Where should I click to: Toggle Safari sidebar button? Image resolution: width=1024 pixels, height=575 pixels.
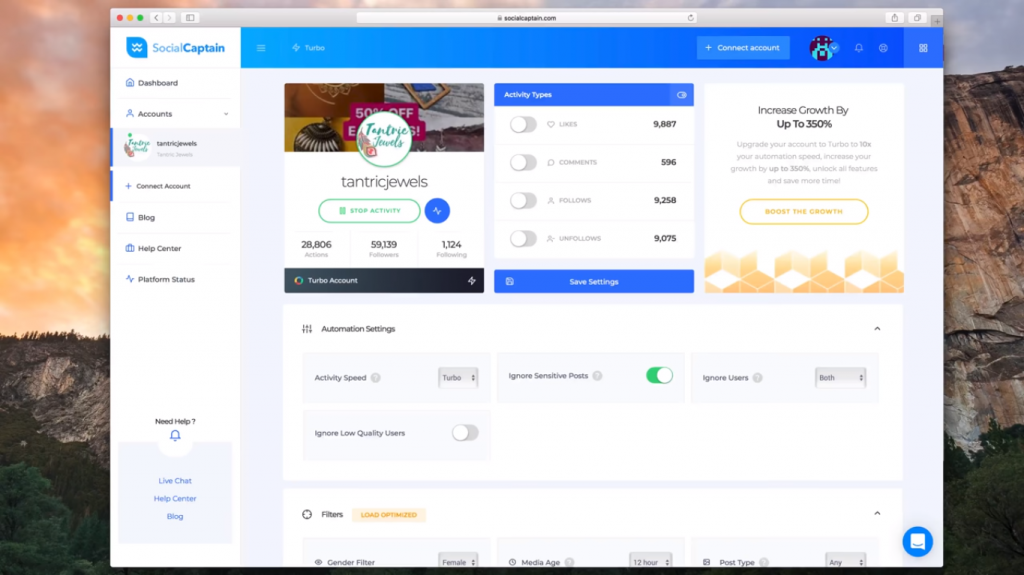coord(190,18)
